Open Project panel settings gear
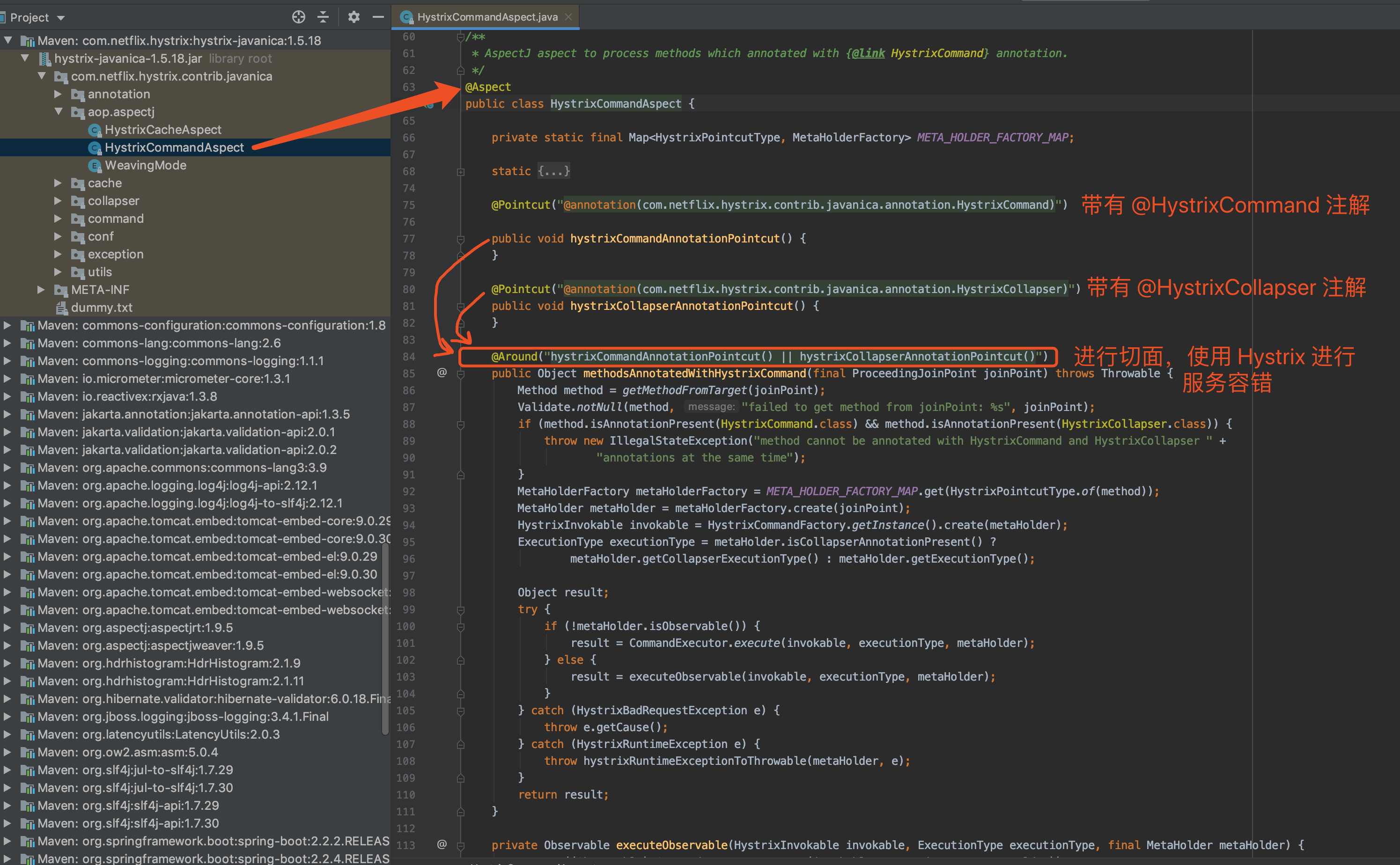 (x=354, y=17)
